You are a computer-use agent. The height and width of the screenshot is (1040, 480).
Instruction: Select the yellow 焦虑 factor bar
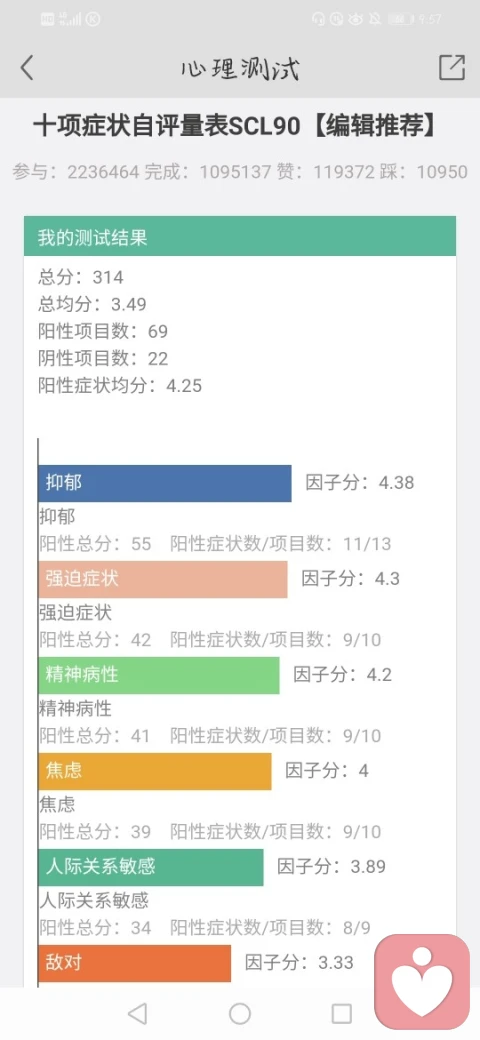154,771
